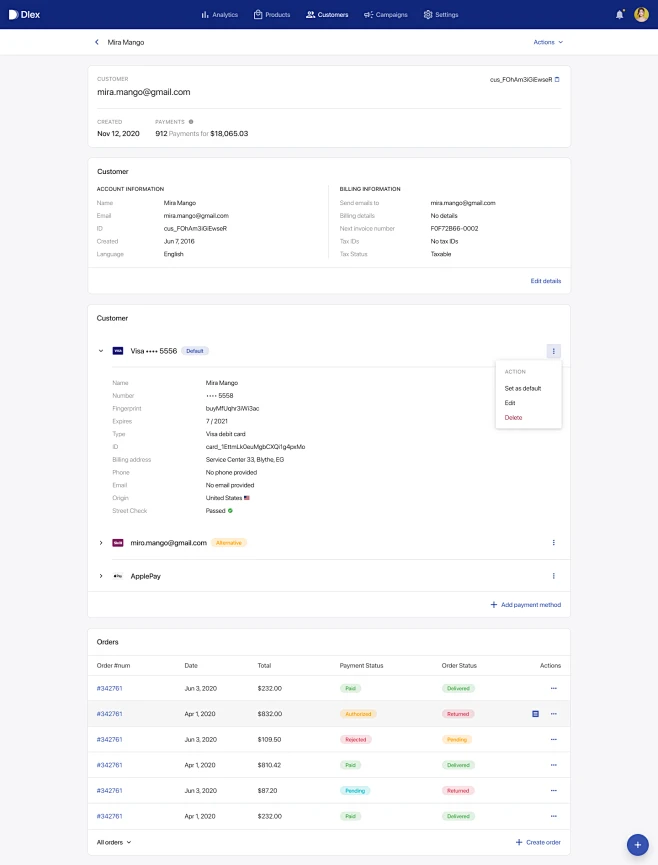Viewport: 658px width, 865px height.
Task: Open the actions ellipsis for the $87.20 order
Action: coord(554,791)
